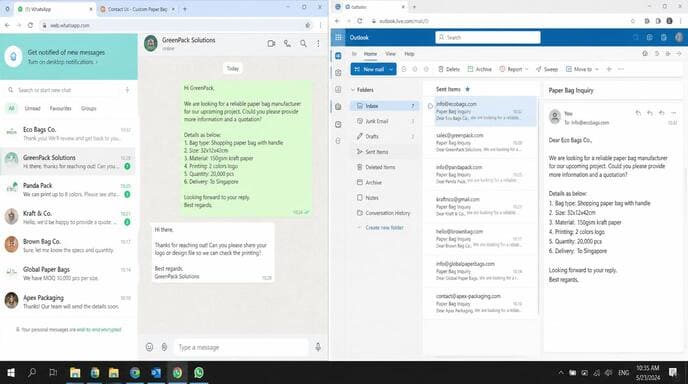Viewport: 688px width, 384px height.
Task: Open the Junk Email folder
Action: tap(385, 121)
